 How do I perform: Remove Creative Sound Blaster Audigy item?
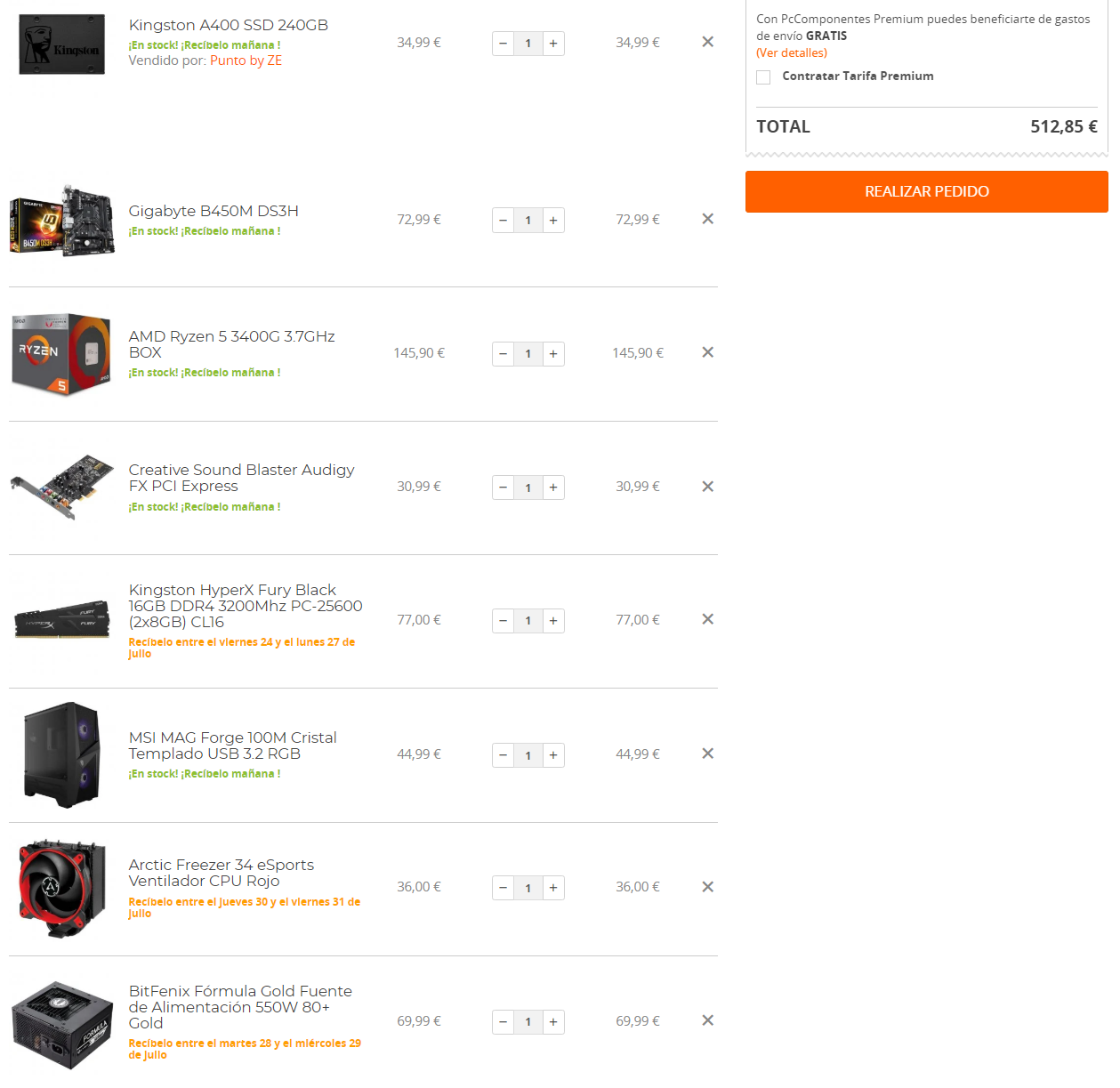708,487
